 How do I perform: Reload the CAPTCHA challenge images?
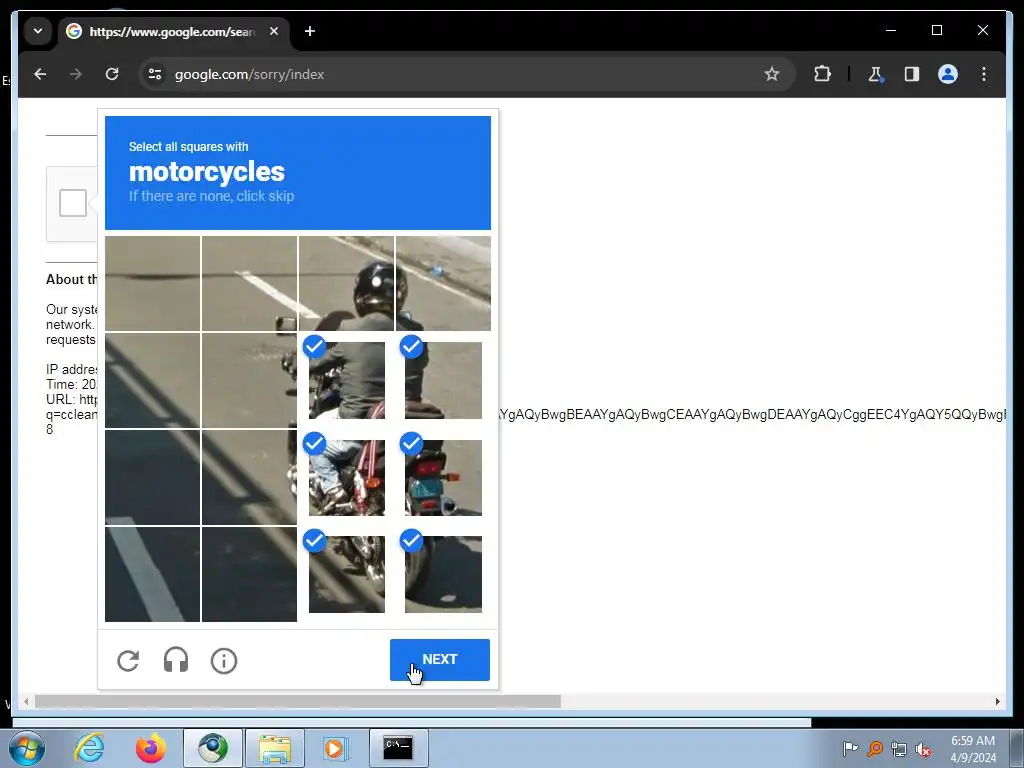coord(128,661)
